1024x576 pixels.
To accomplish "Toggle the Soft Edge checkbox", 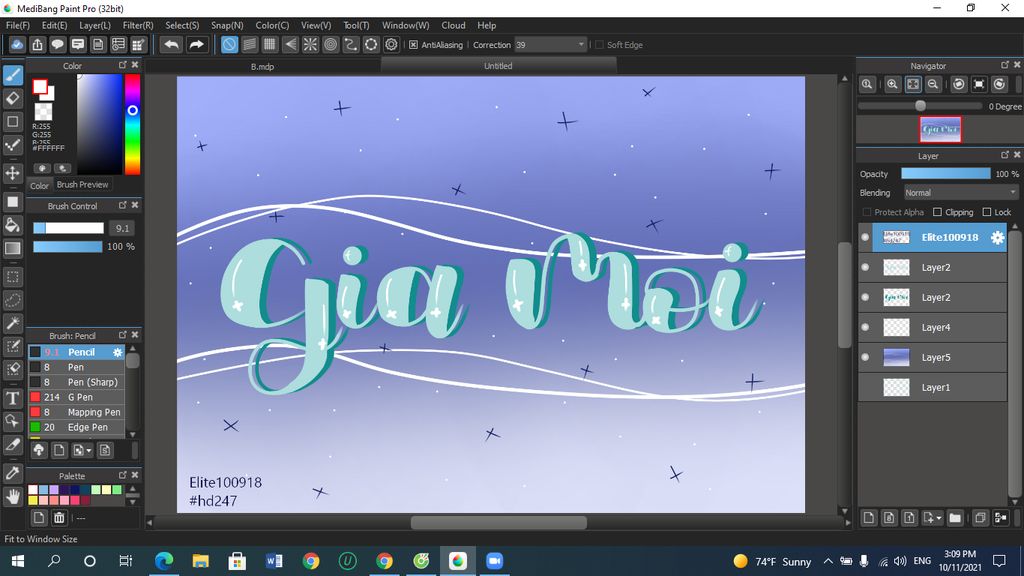I will click(600, 44).
